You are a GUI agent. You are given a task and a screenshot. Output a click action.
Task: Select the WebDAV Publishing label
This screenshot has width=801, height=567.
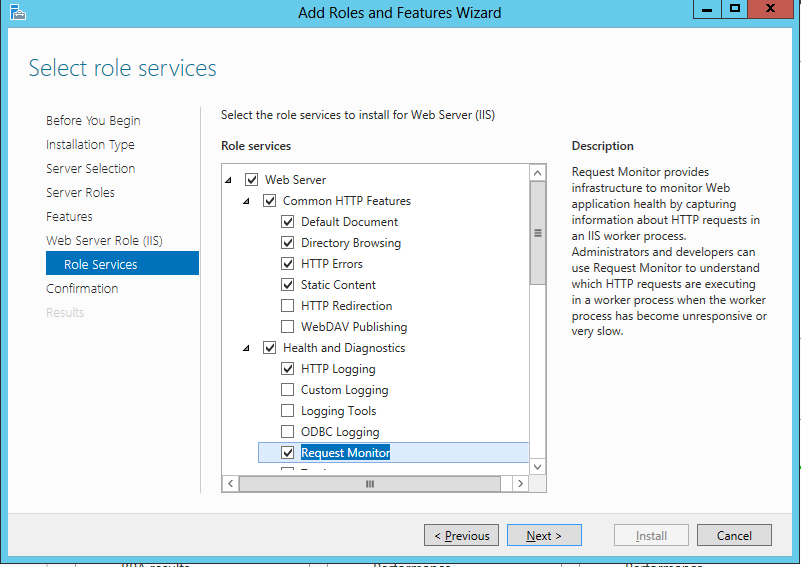354,326
